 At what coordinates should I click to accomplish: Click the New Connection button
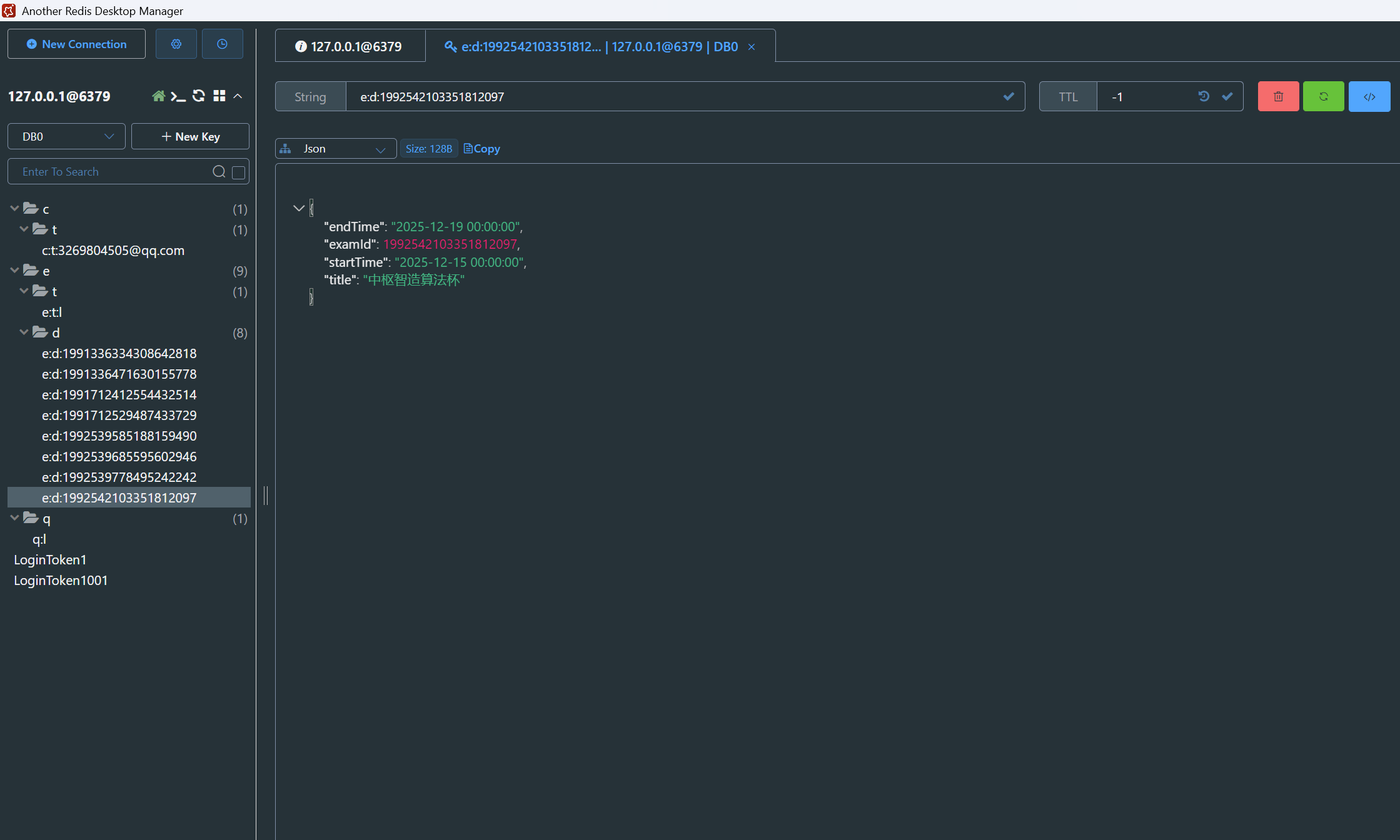point(76,44)
